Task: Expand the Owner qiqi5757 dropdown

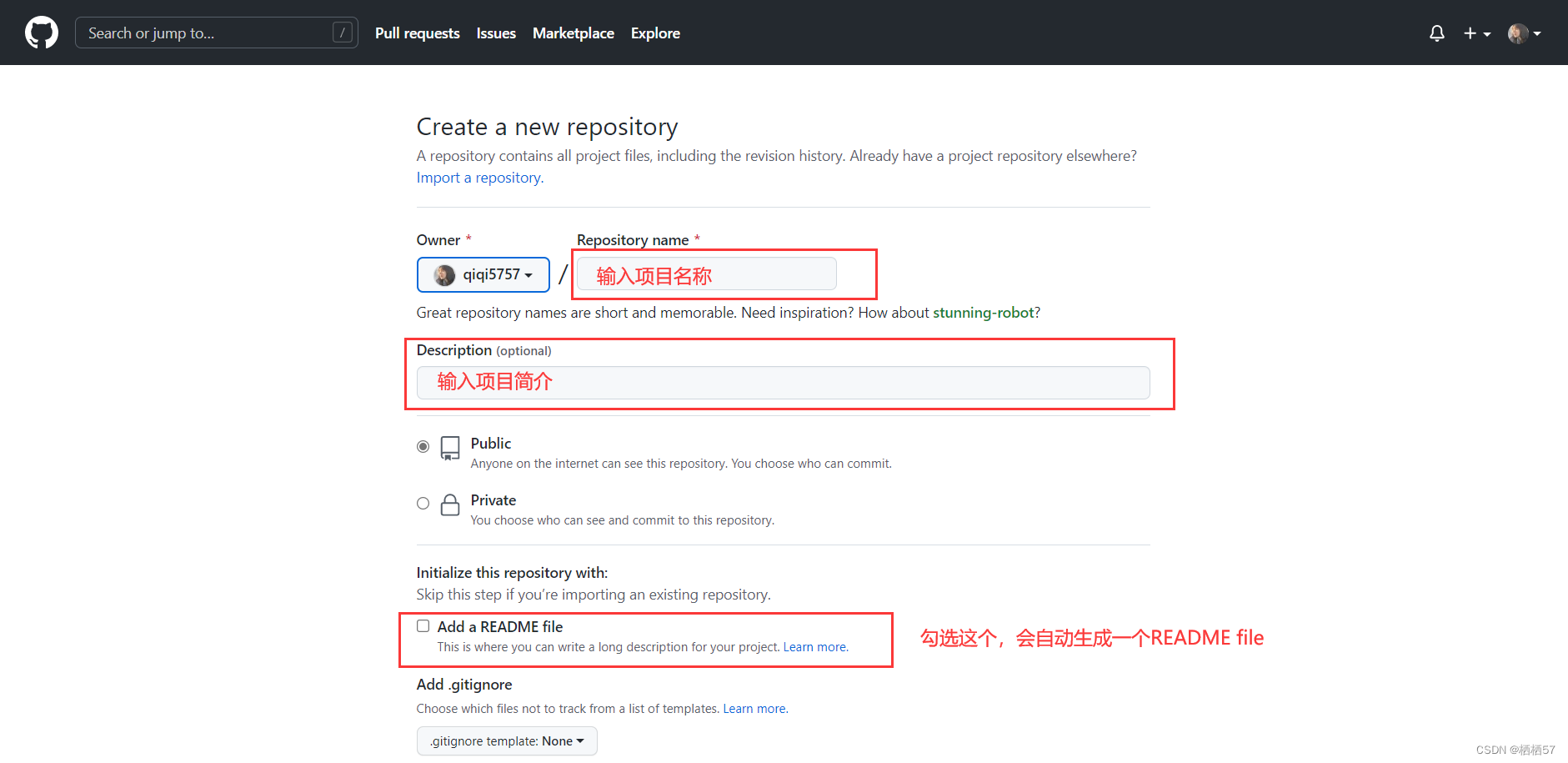Action: point(483,274)
